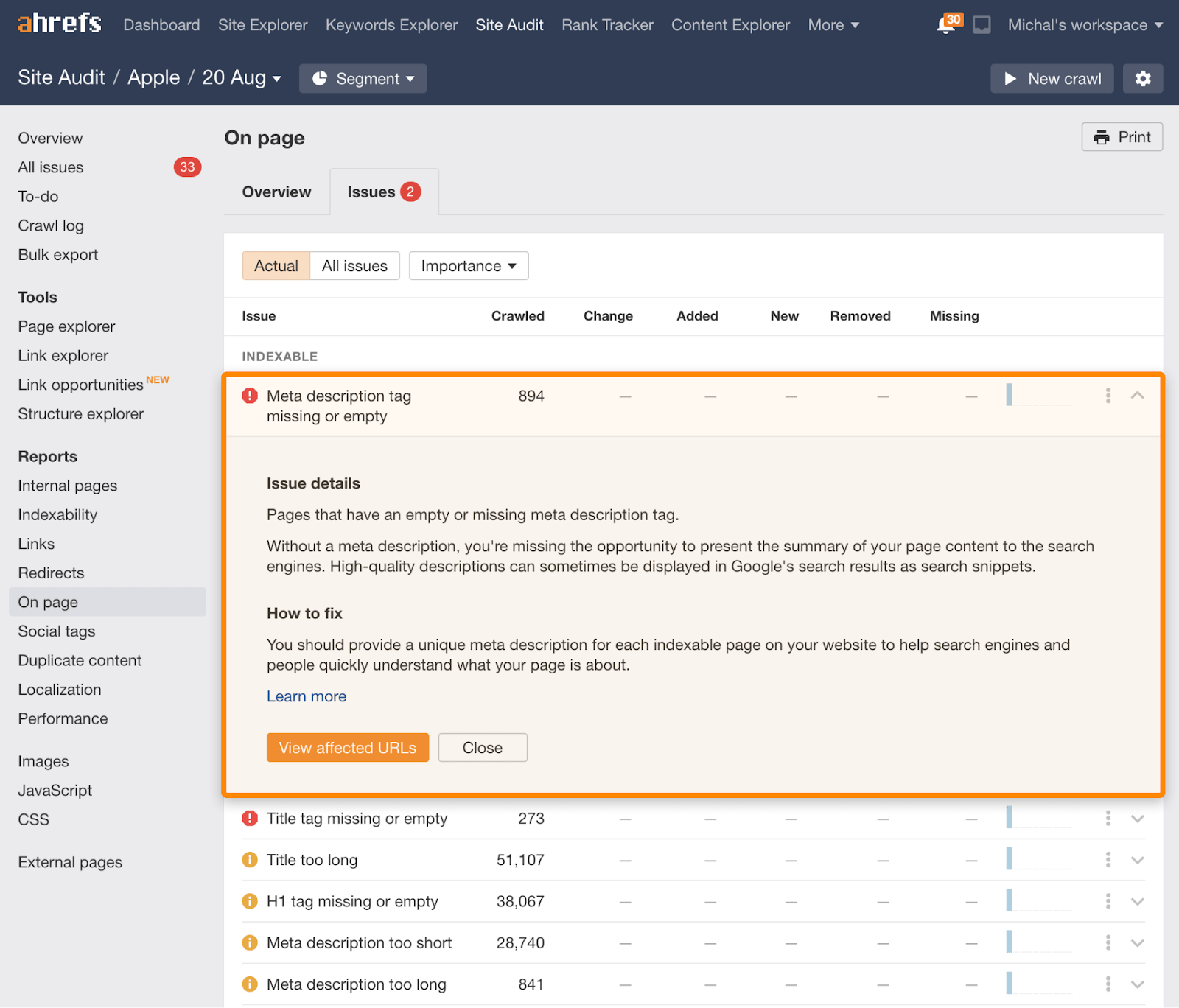The width and height of the screenshot is (1179, 1008).
Task: Select the Actual filter toggle
Action: [x=276, y=266]
